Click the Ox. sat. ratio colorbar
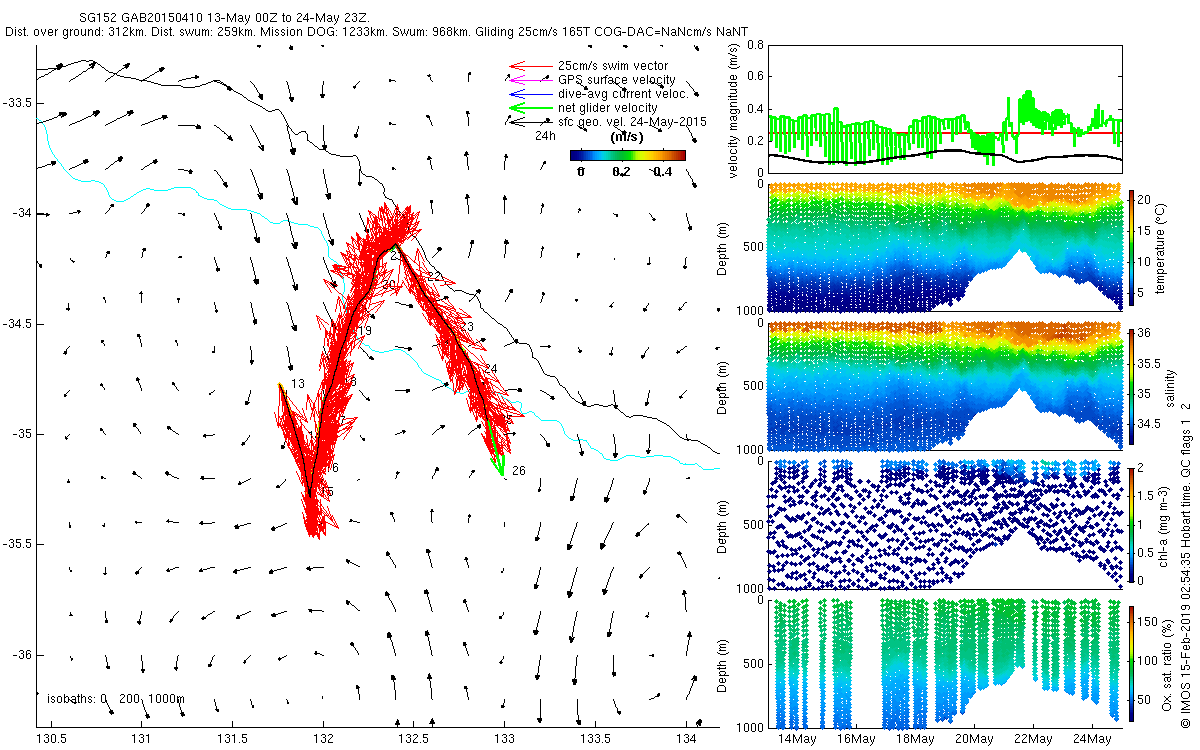 [1131, 664]
